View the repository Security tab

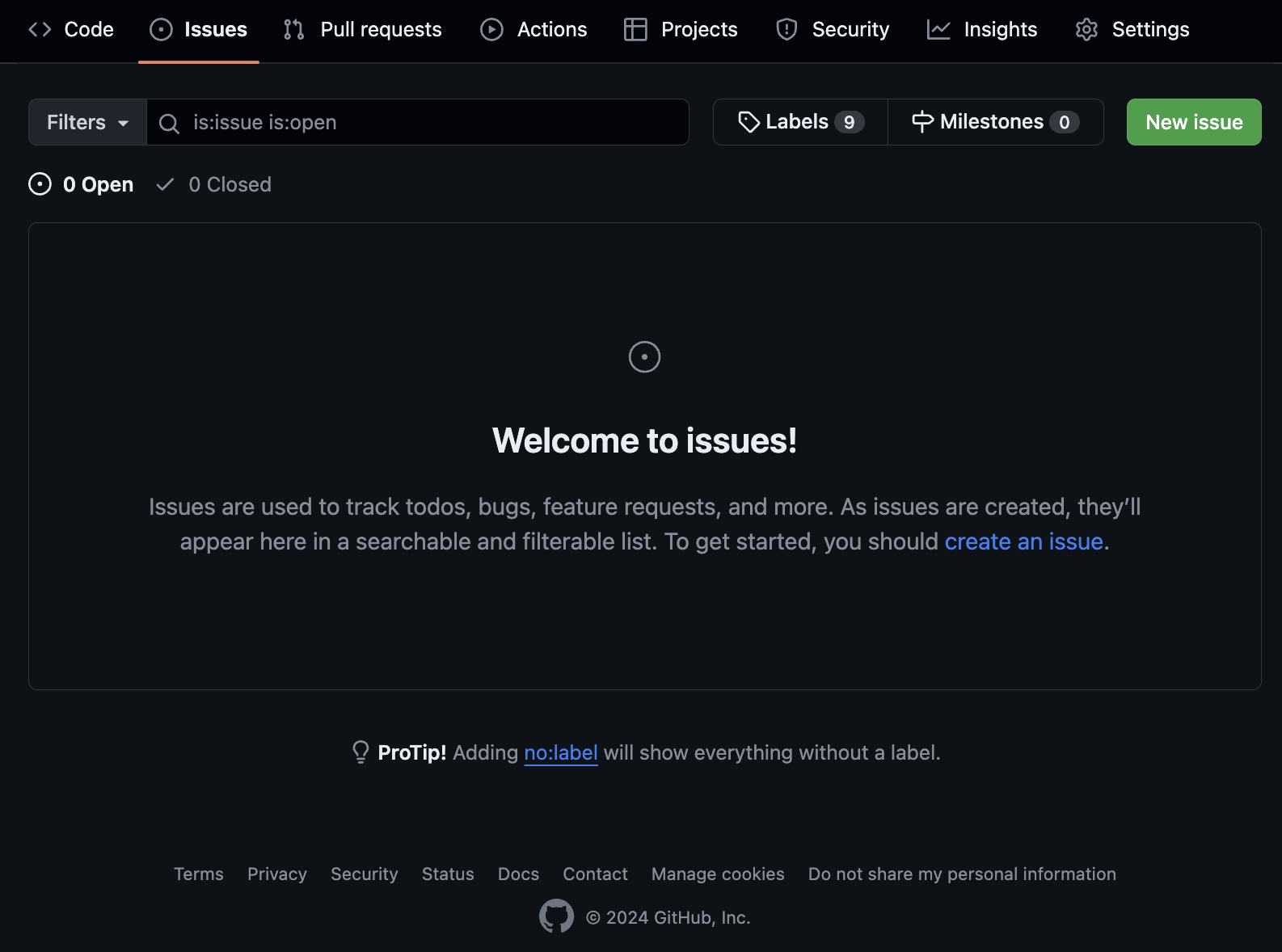point(833,30)
